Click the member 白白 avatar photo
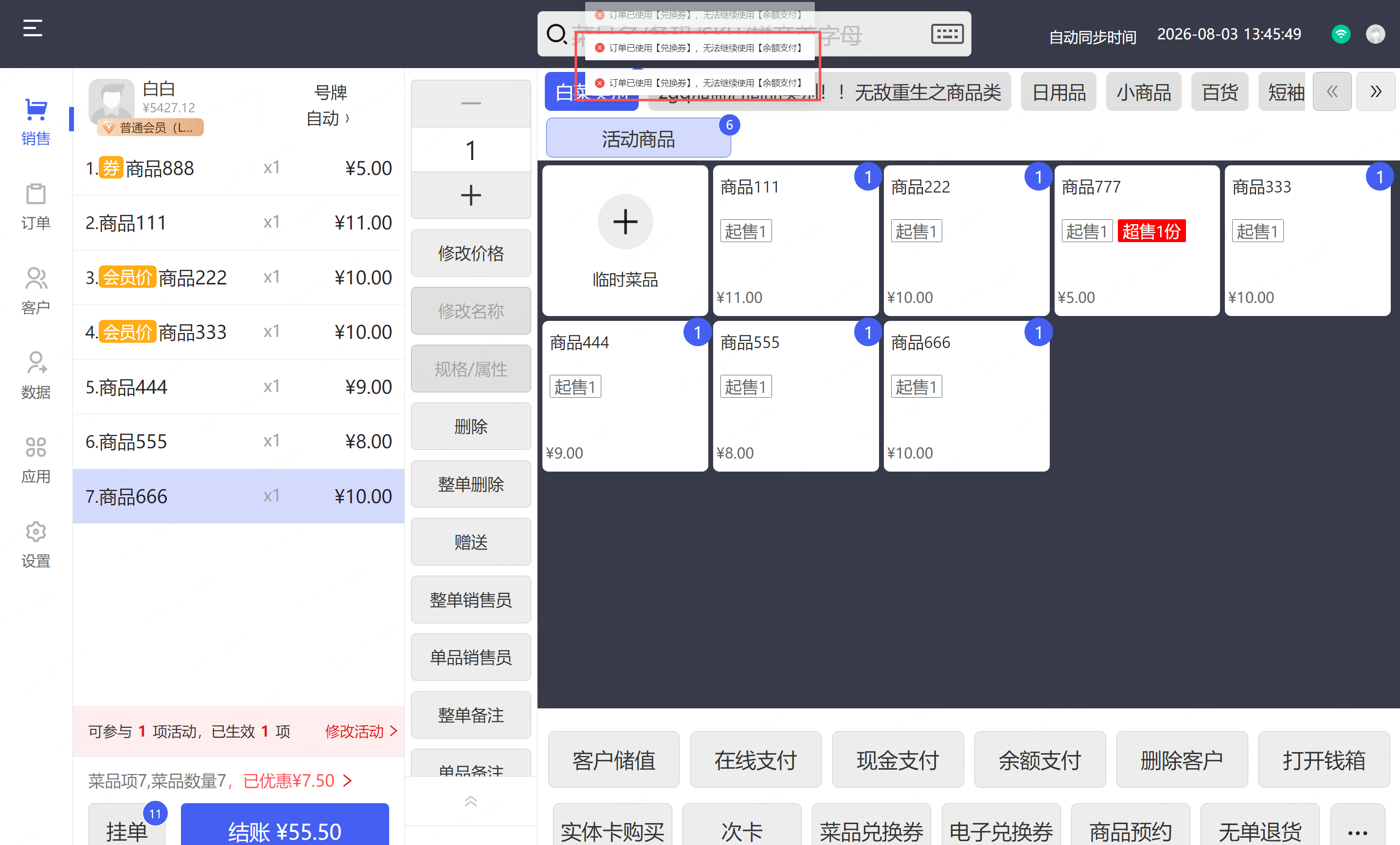Viewport: 1400px width, 845px height. click(x=111, y=101)
